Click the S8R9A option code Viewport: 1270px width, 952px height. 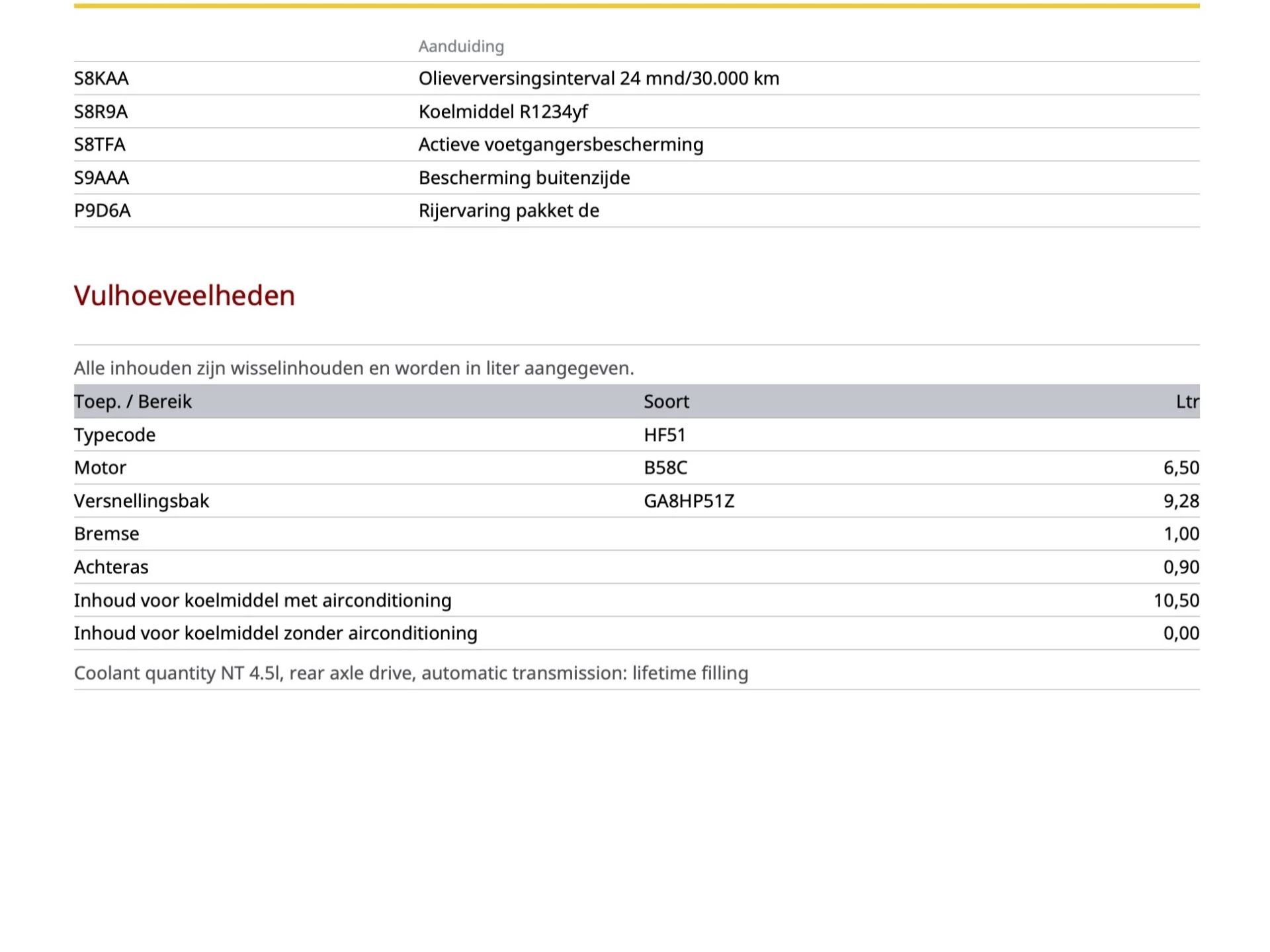(x=101, y=112)
